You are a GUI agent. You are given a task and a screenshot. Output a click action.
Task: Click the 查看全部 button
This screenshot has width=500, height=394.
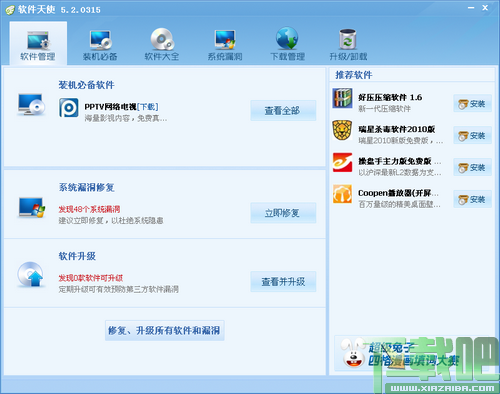click(283, 110)
